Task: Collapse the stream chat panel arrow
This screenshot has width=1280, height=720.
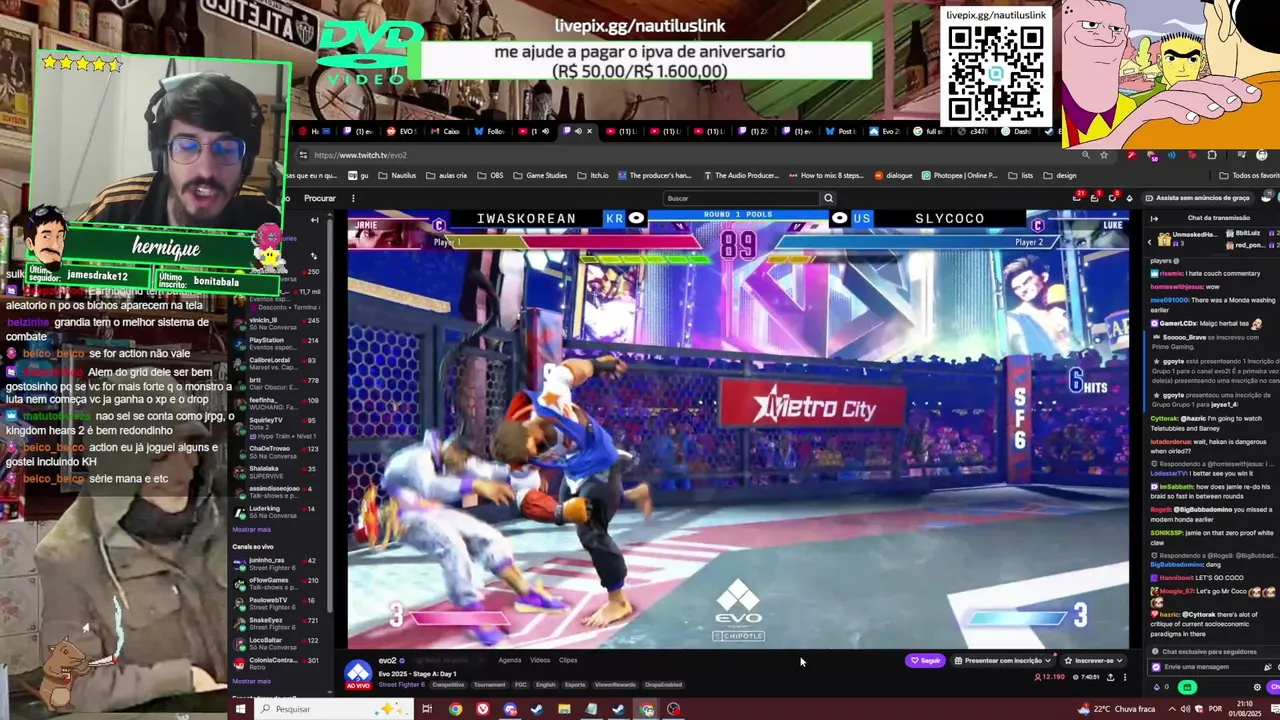Action: click(x=1154, y=218)
